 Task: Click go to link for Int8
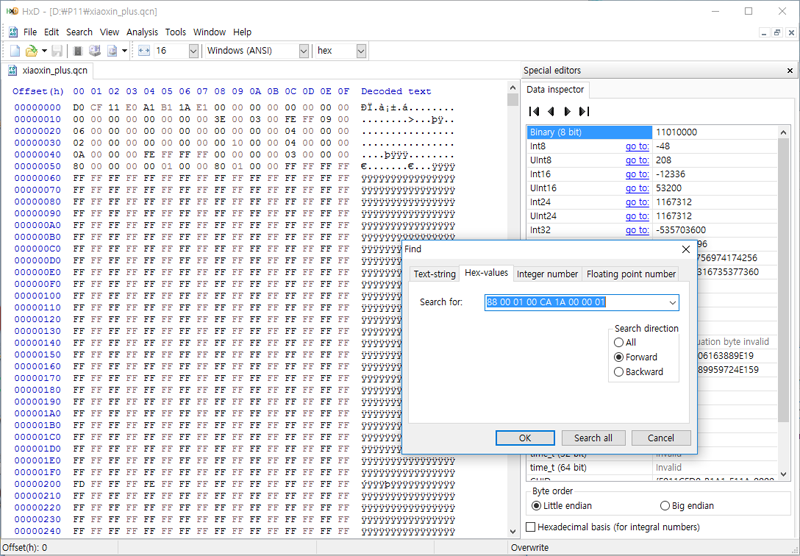point(637,146)
